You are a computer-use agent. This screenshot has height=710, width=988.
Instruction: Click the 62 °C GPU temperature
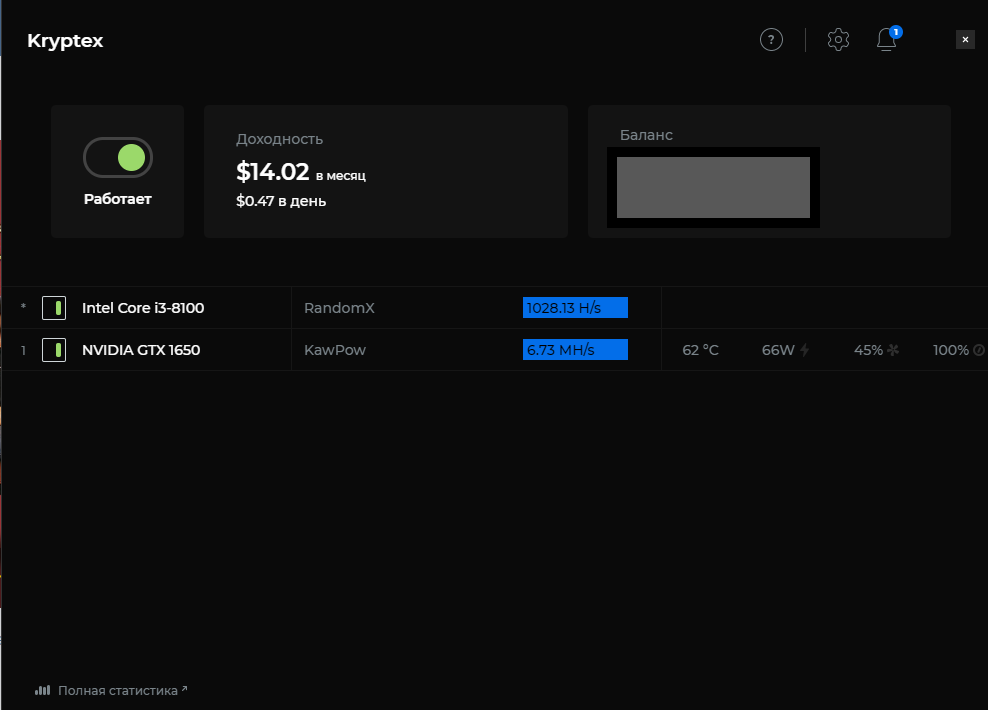coord(700,350)
